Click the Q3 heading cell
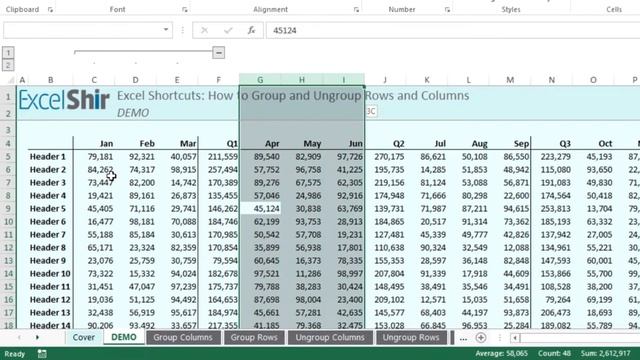Screen dimensions: 640x360 [x=551, y=144]
